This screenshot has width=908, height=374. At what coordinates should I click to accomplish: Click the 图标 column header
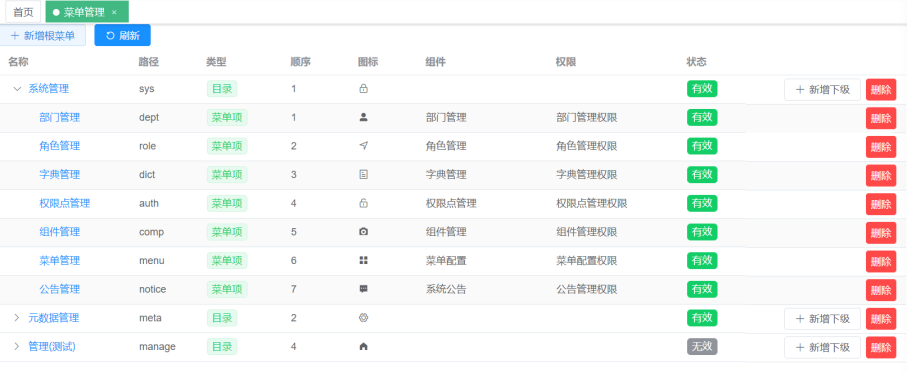pos(368,62)
